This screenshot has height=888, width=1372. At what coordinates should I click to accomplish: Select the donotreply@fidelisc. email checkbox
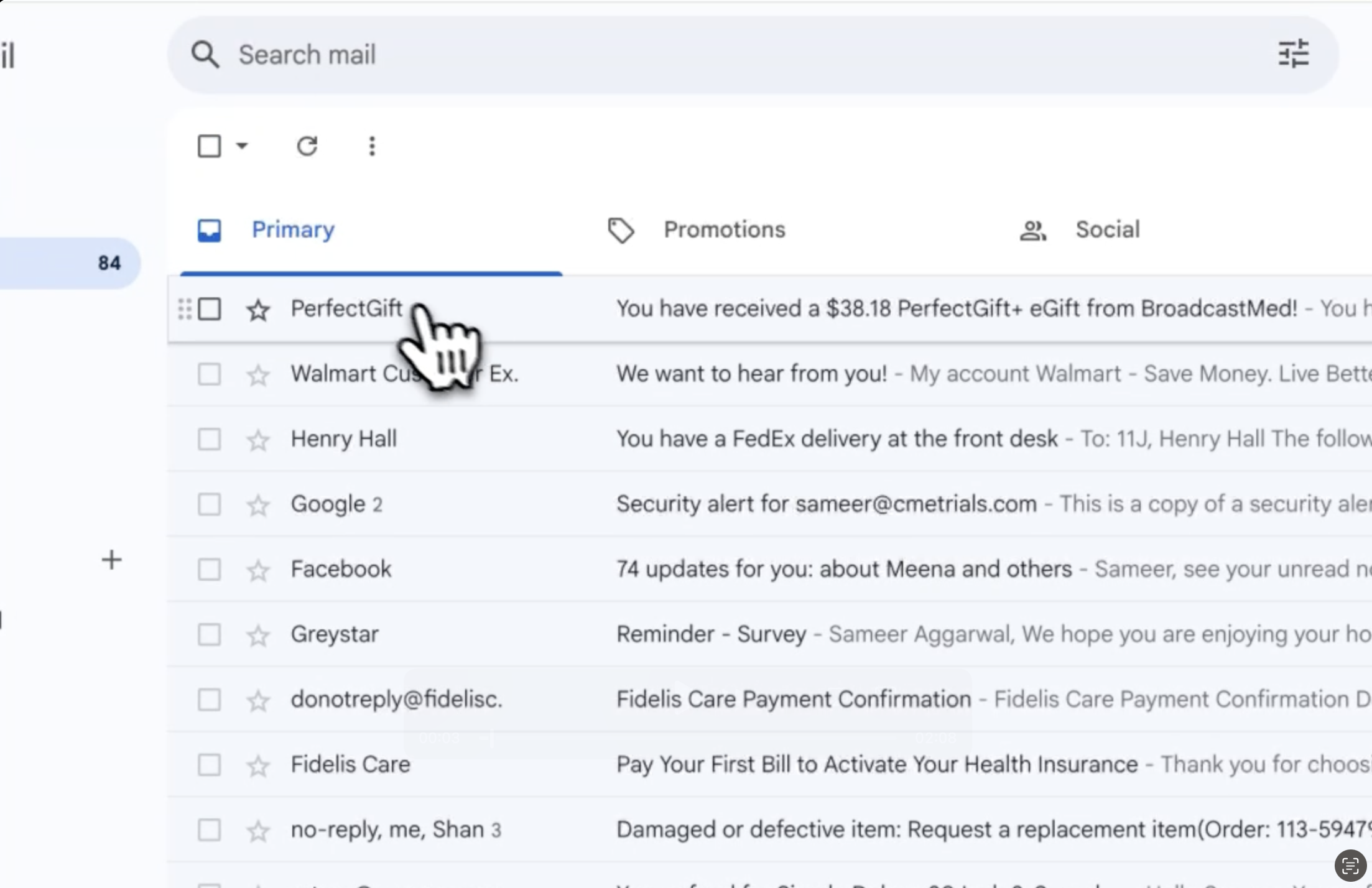coord(209,700)
